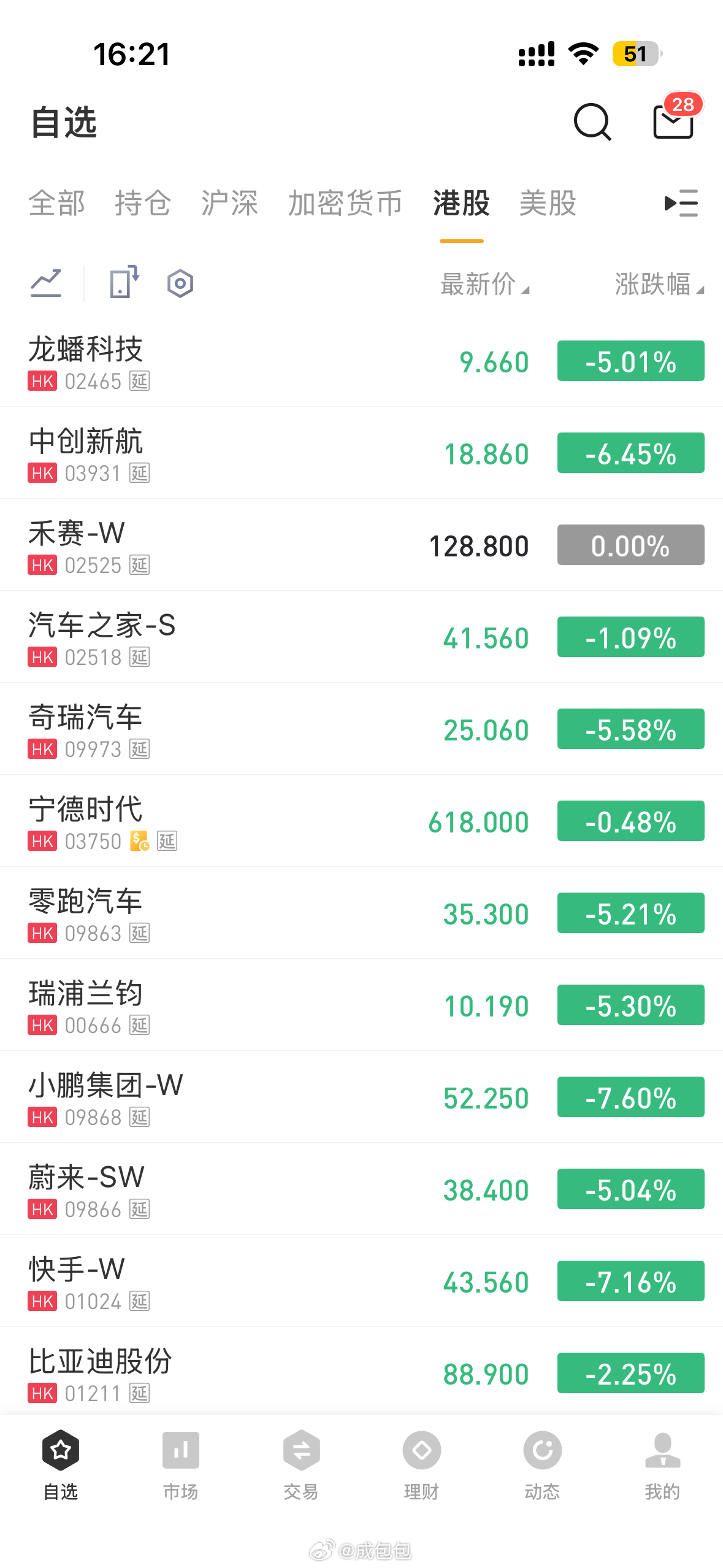The height and width of the screenshot is (1568, 723).
Task: Switch to the 美股 tab
Action: click(x=548, y=203)
